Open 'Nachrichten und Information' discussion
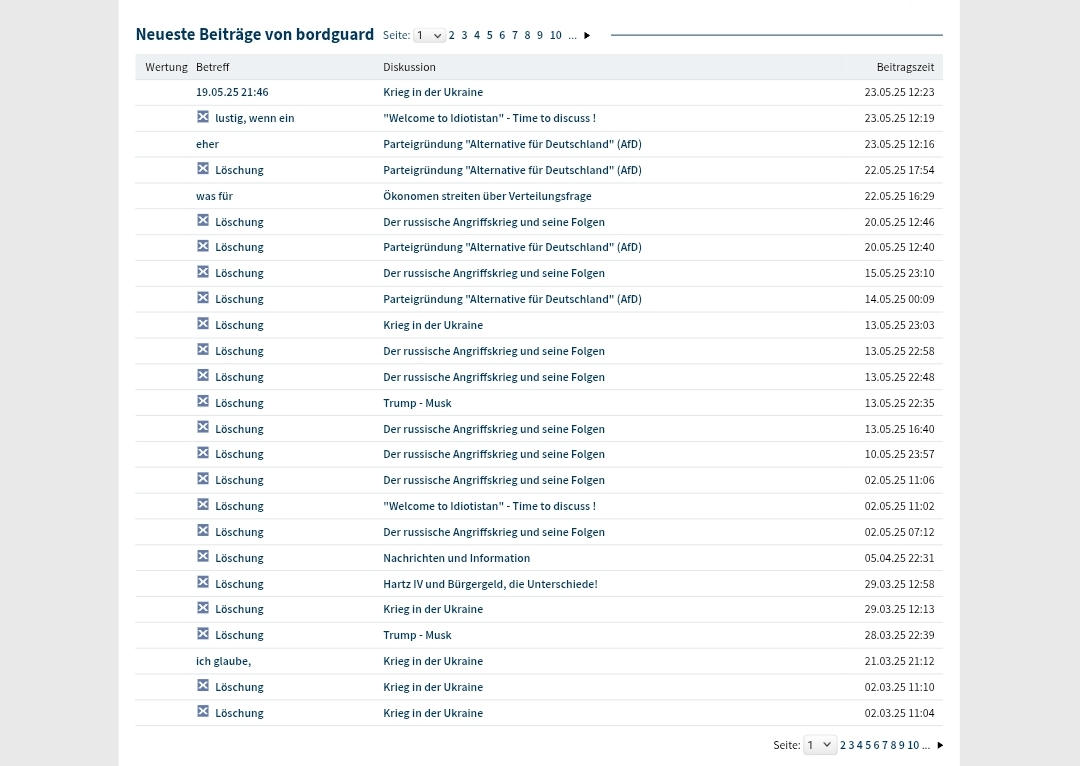 coord(457,558)
